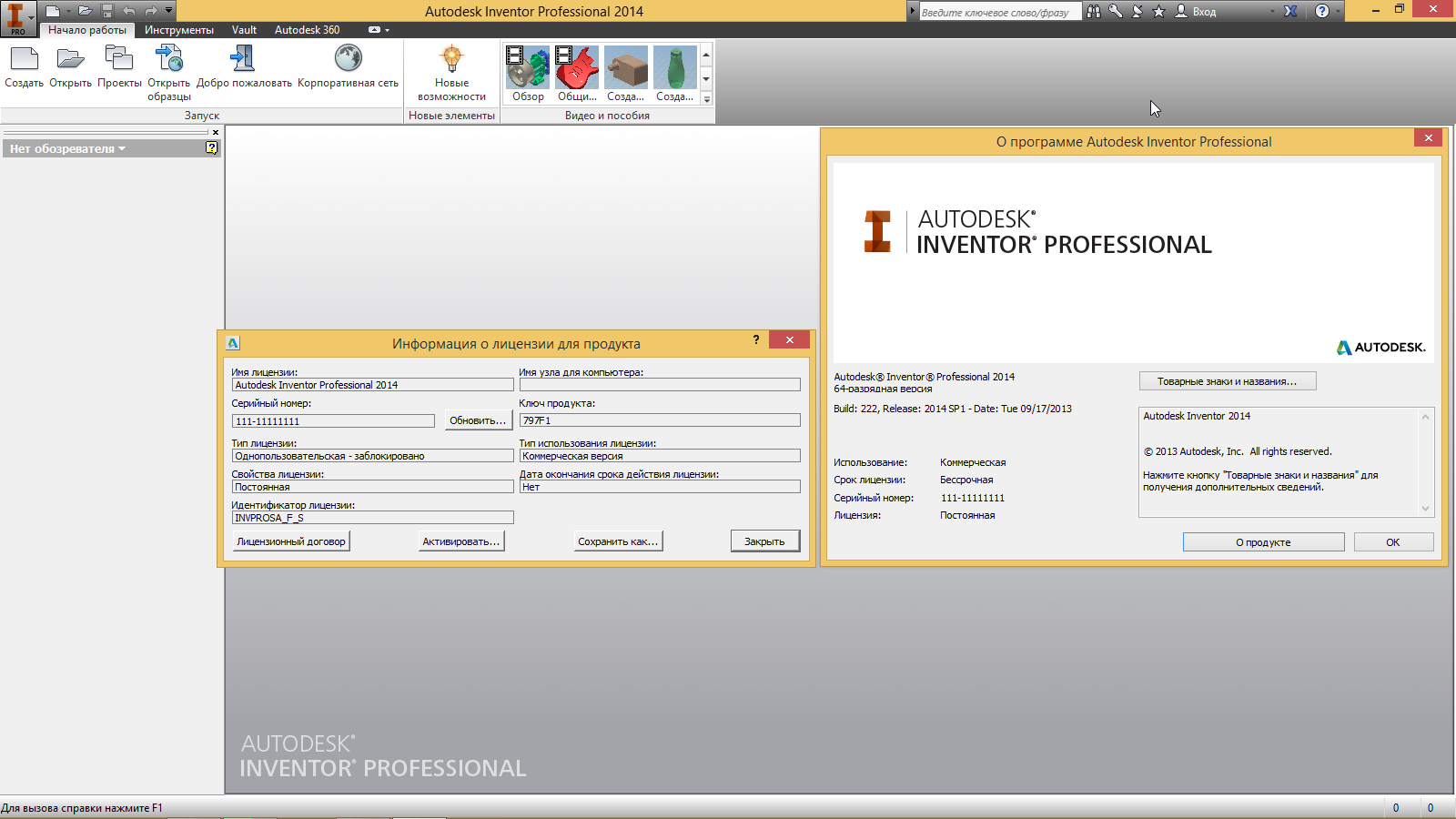Click the Вход sign-in user icon
Screen dimensions: 1456x819
(x=1181, y=11)
